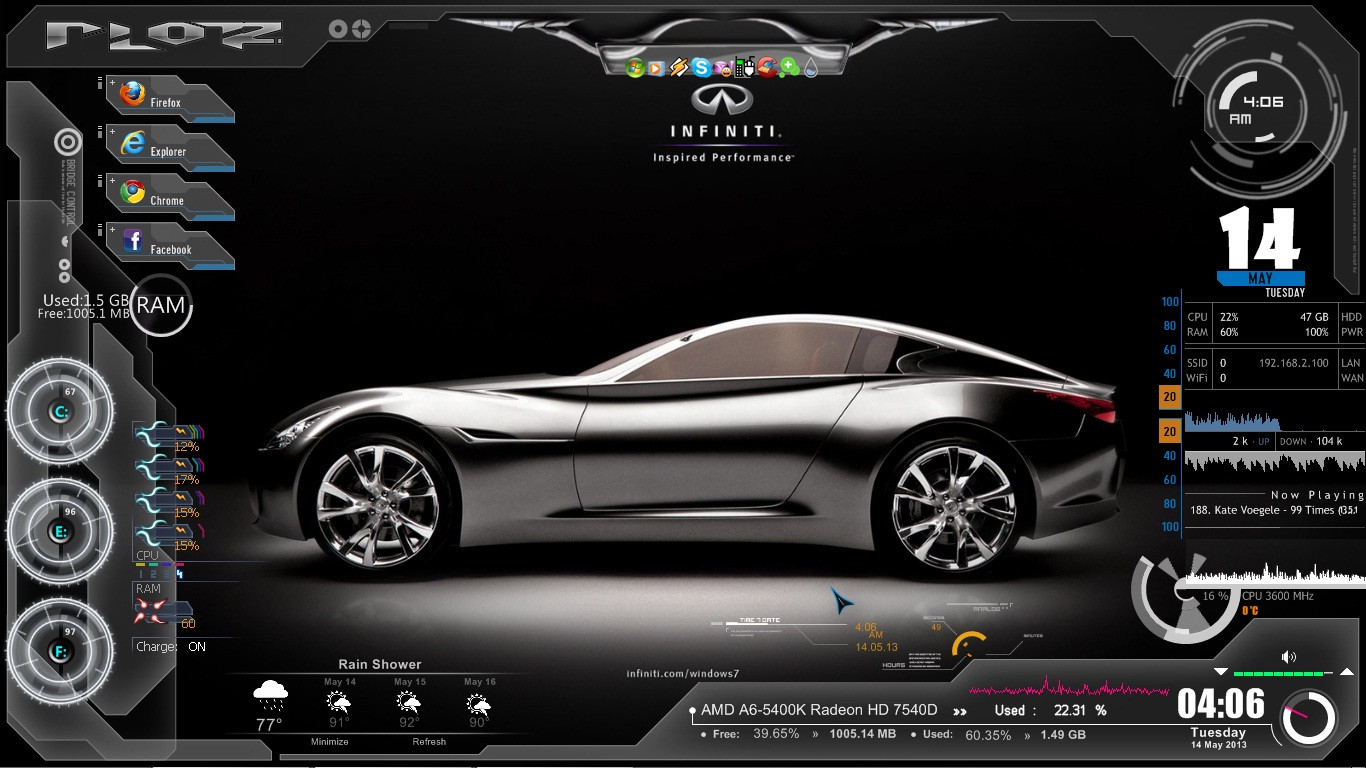The width and height of the screenshot is (1366, 768).
Task: Click the plus sign beside Explorer launcher
Action: pos(112,132)
